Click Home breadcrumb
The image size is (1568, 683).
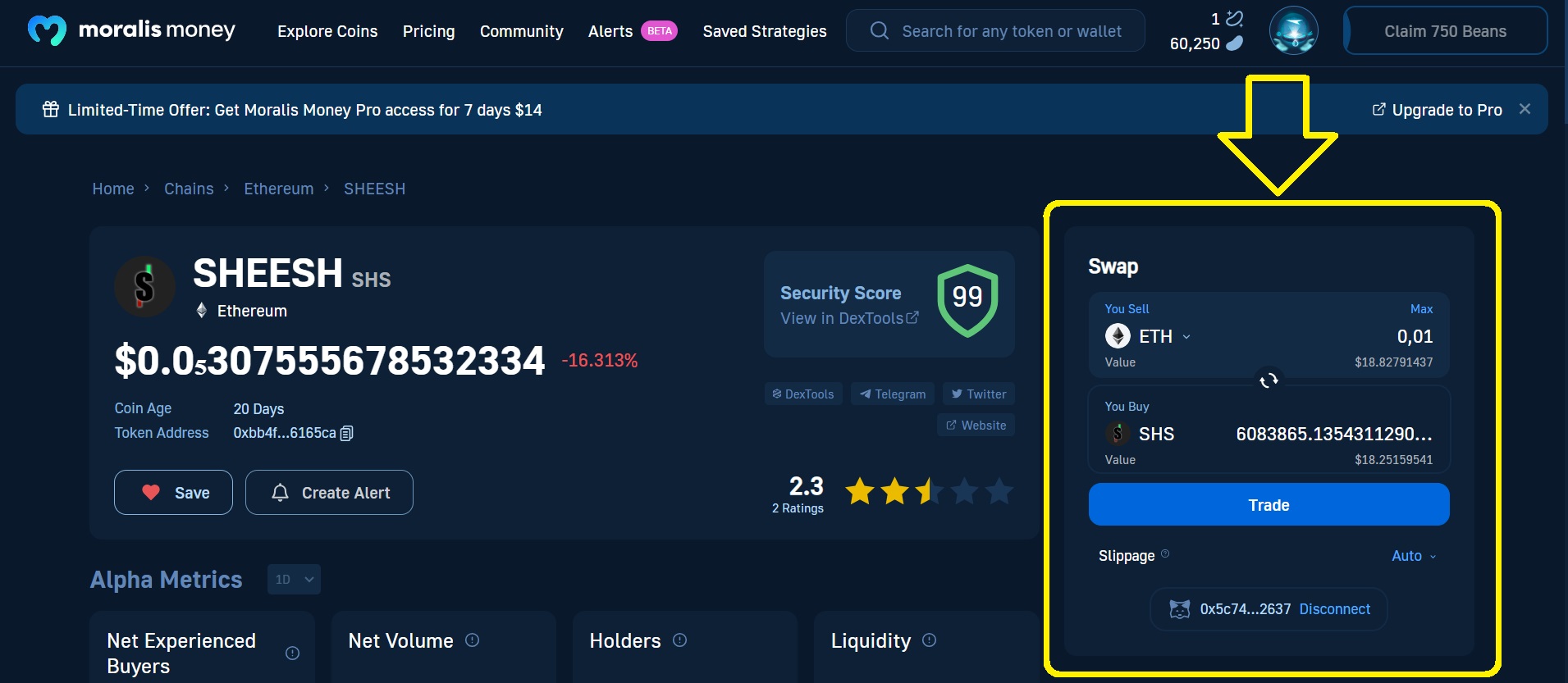pos(113,189)
